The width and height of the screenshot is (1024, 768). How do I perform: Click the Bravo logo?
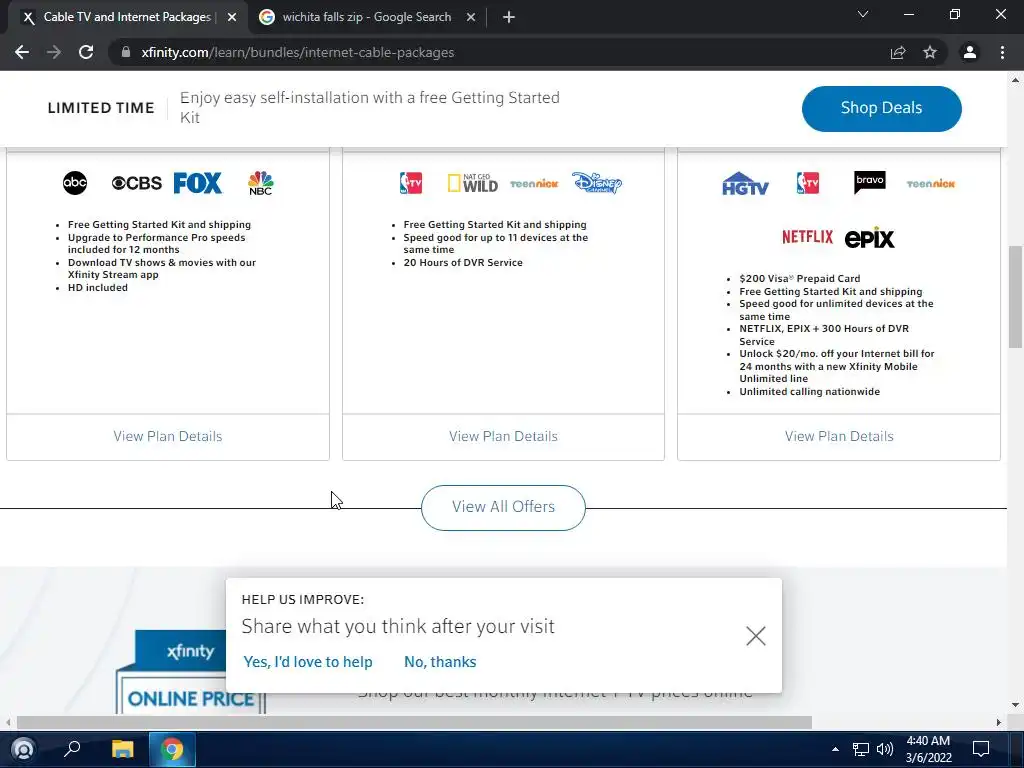pos(870,182)
